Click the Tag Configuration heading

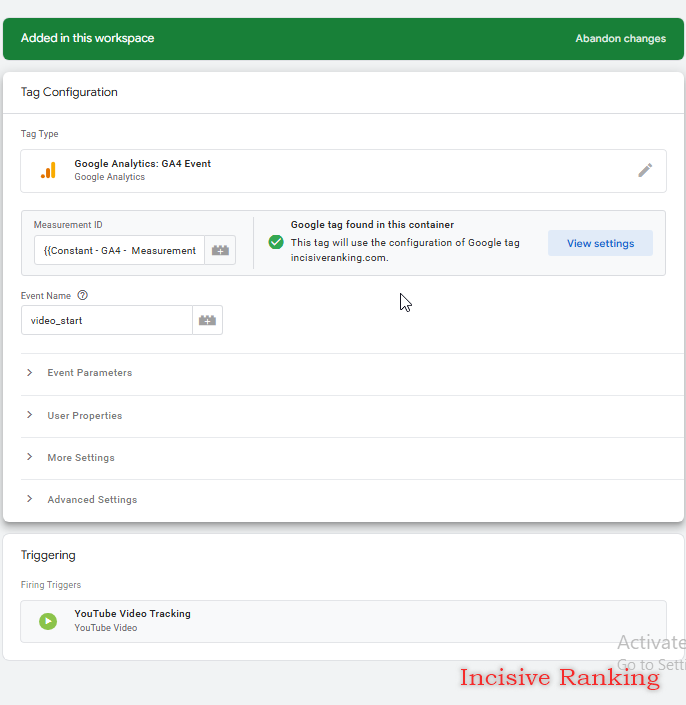pos(69,92)
